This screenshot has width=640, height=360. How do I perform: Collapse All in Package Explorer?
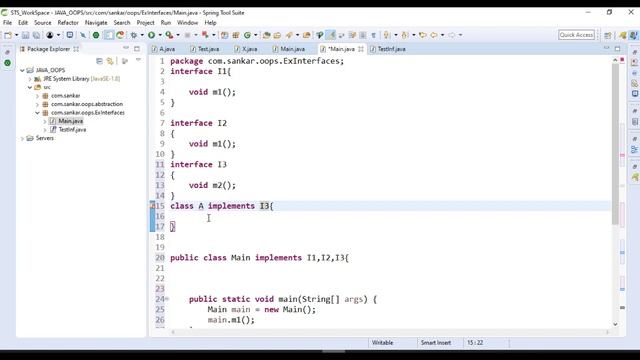(x=99, y=61)
